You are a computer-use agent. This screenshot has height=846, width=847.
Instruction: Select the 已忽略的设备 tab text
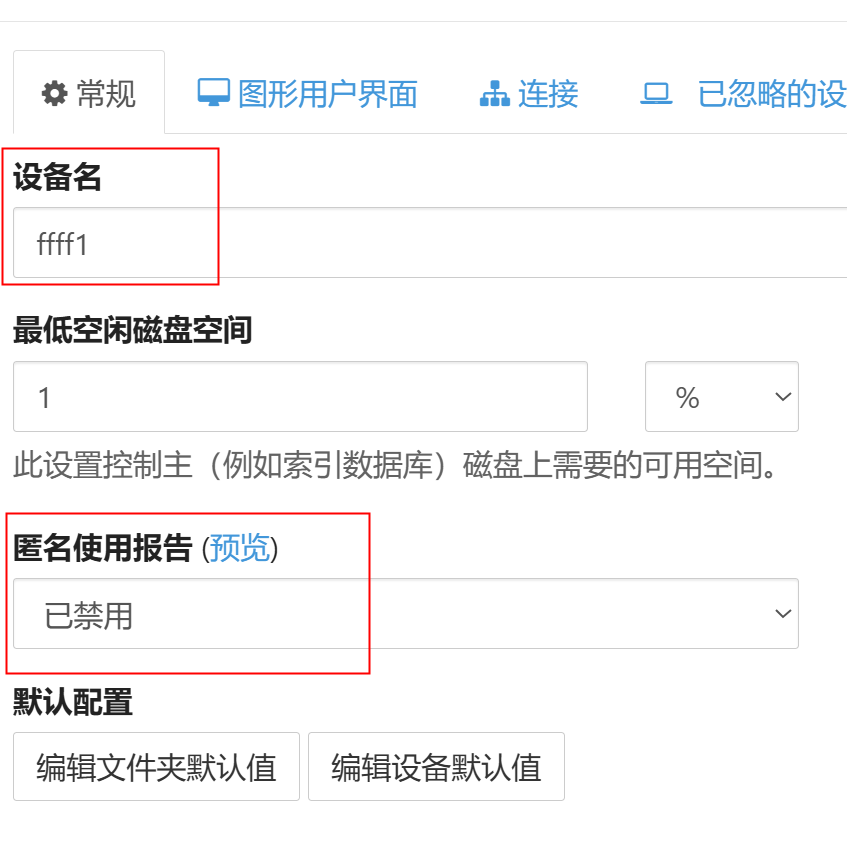point(771,94)
